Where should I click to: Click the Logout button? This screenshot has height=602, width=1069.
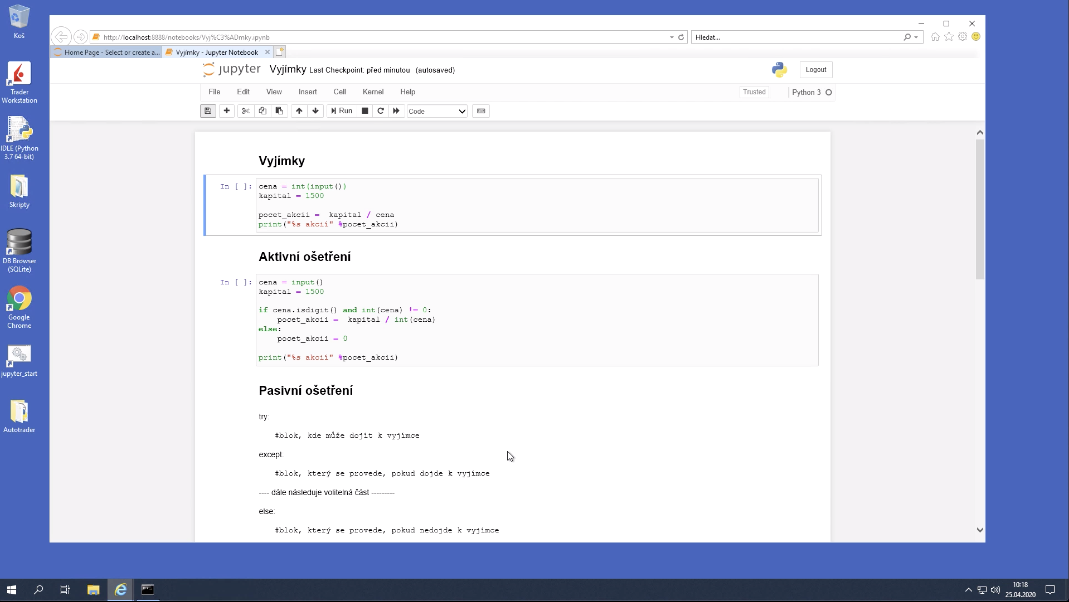click(x=816, y=69)
